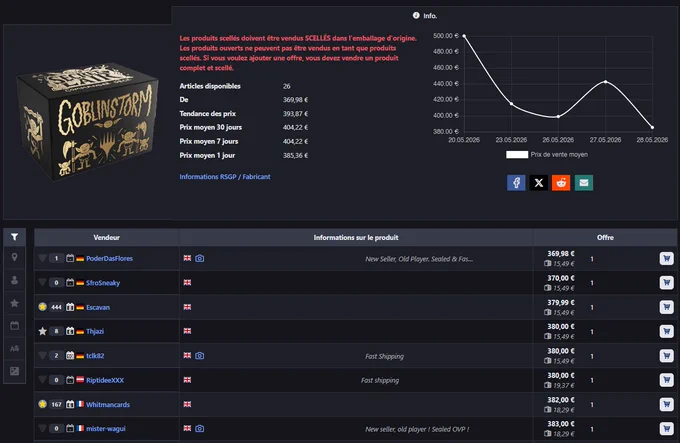The width and height of the screenshot is (680, 443).
Task: Sort by Offre column header
Action: pyautogui.click(x=605, y=237)
